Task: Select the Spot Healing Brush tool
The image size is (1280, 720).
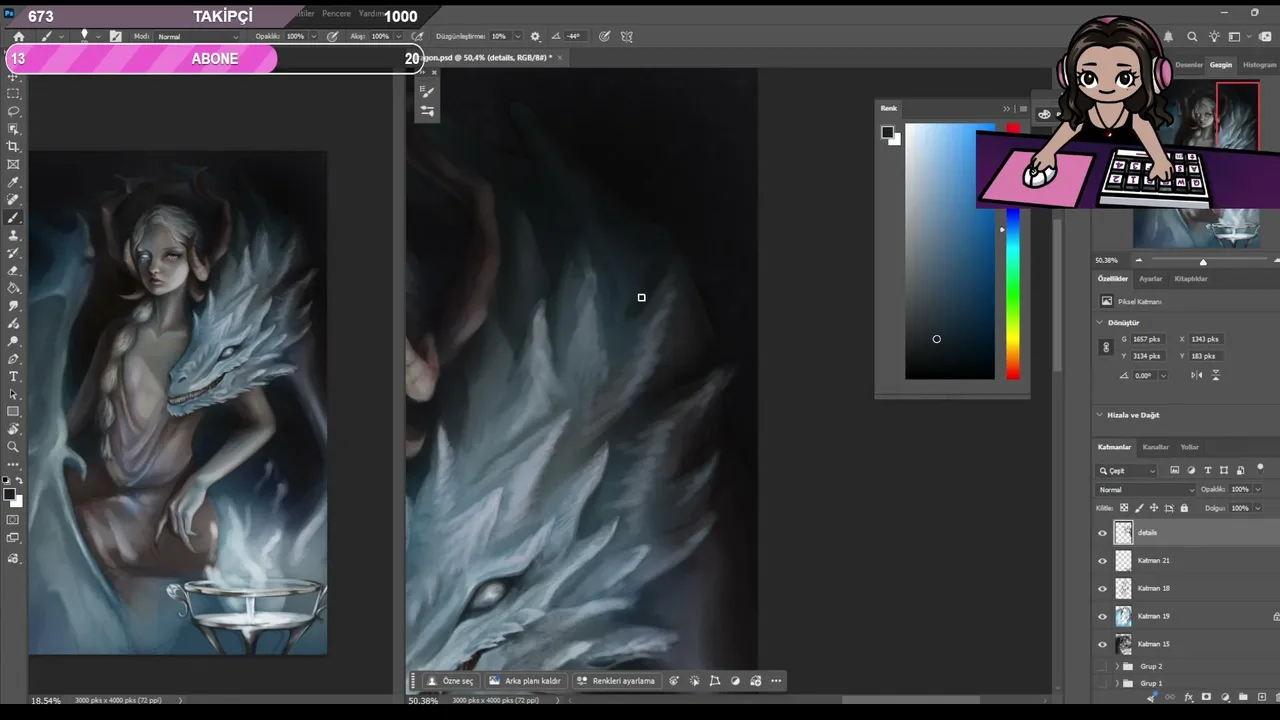Action: point(13,200)
